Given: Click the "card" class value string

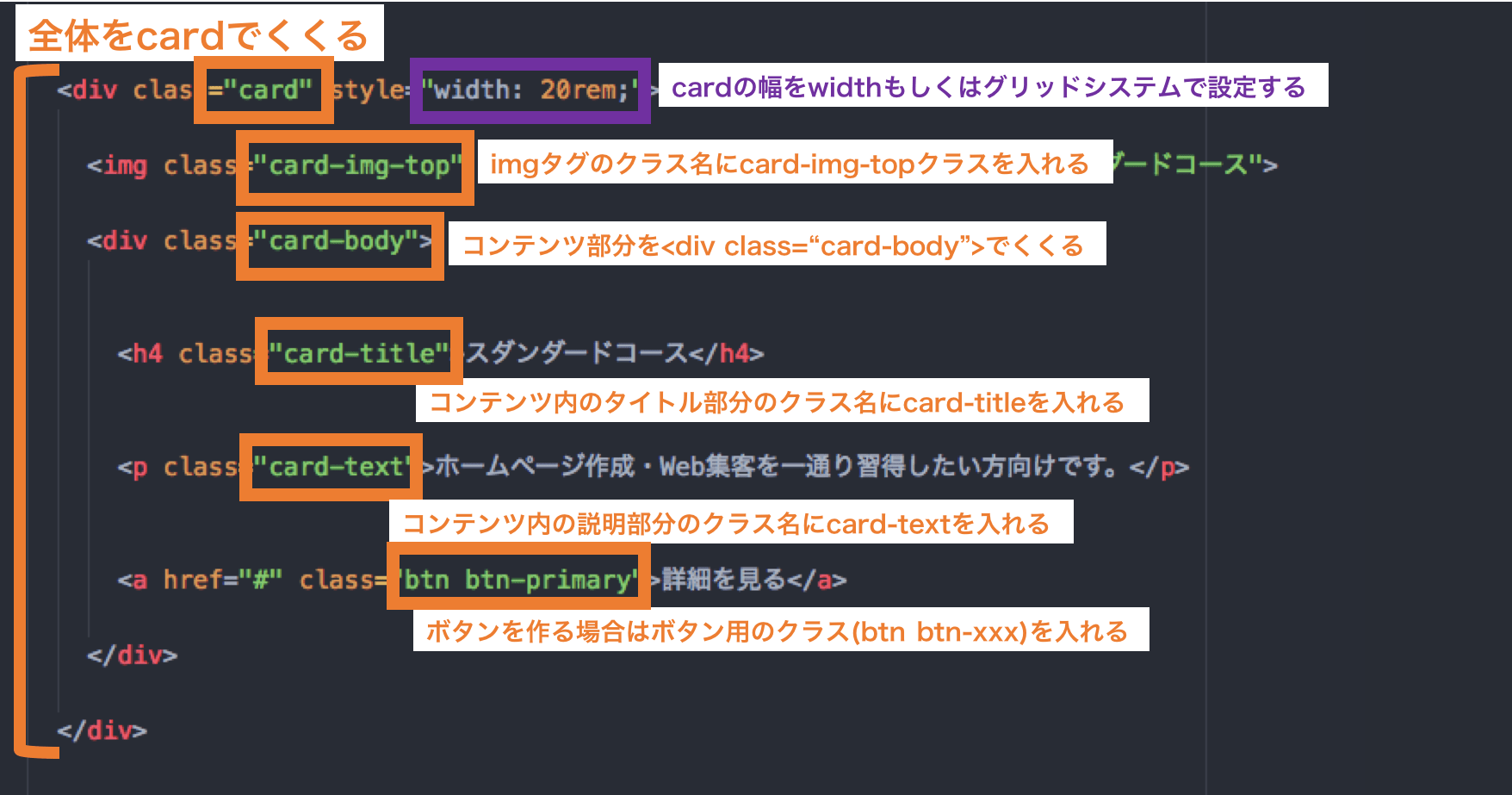Looking at the screenshot, I should [x=269, y=90].
